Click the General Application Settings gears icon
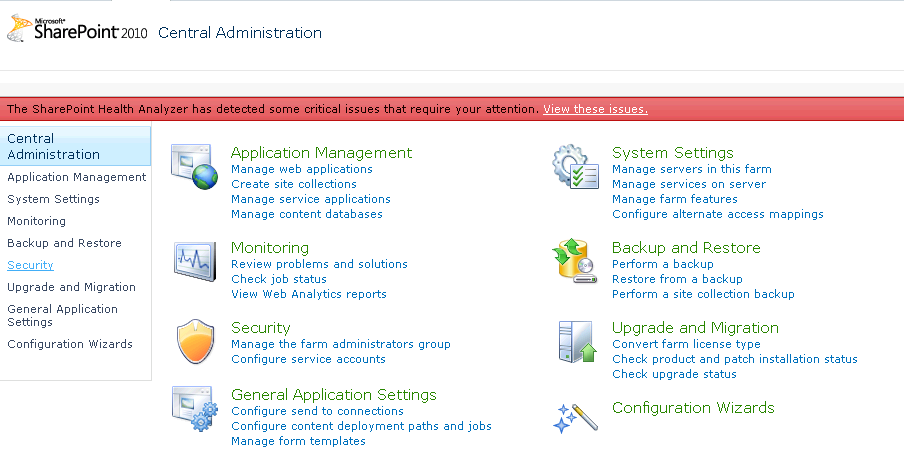The height and width of the screenshot is (465, 904). tap(195, 409)
